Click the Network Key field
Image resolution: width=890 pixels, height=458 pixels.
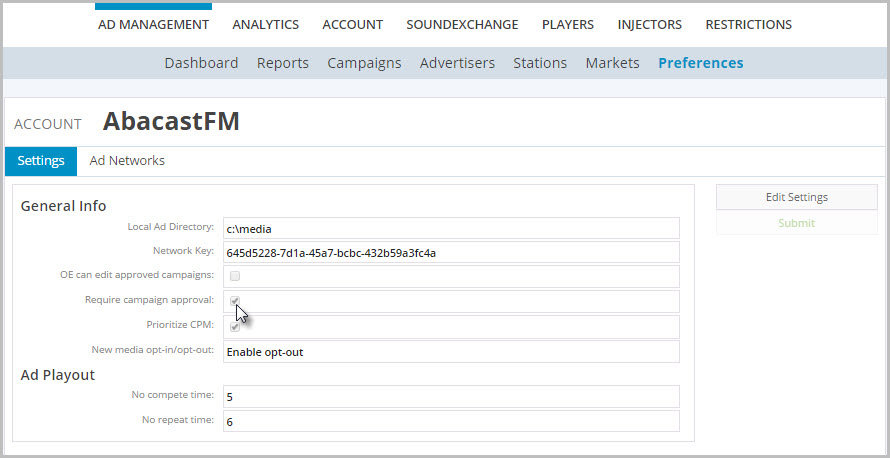point(451,252)
